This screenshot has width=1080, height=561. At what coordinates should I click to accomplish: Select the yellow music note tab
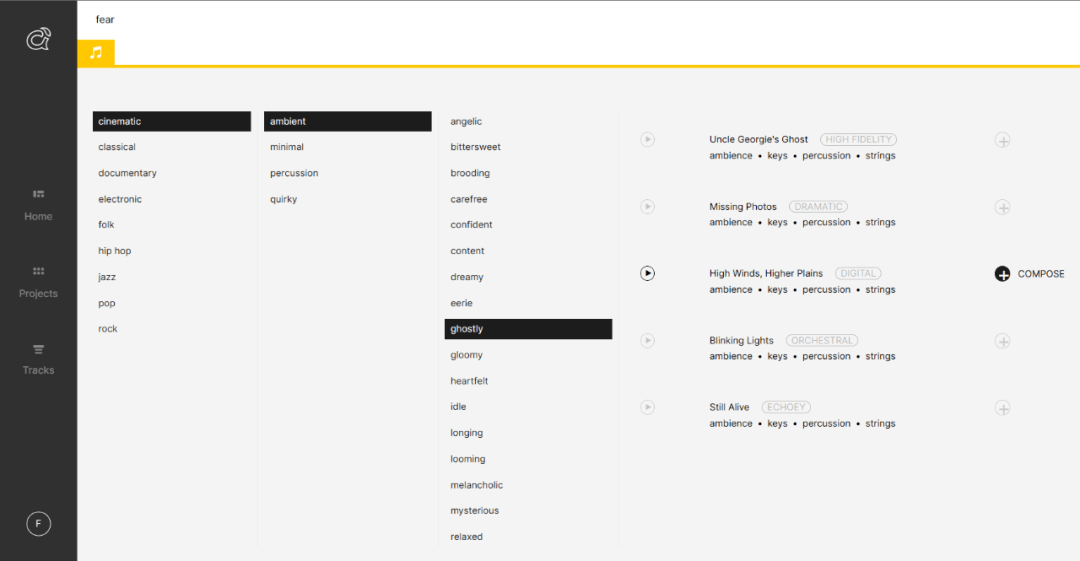point(96,52)
